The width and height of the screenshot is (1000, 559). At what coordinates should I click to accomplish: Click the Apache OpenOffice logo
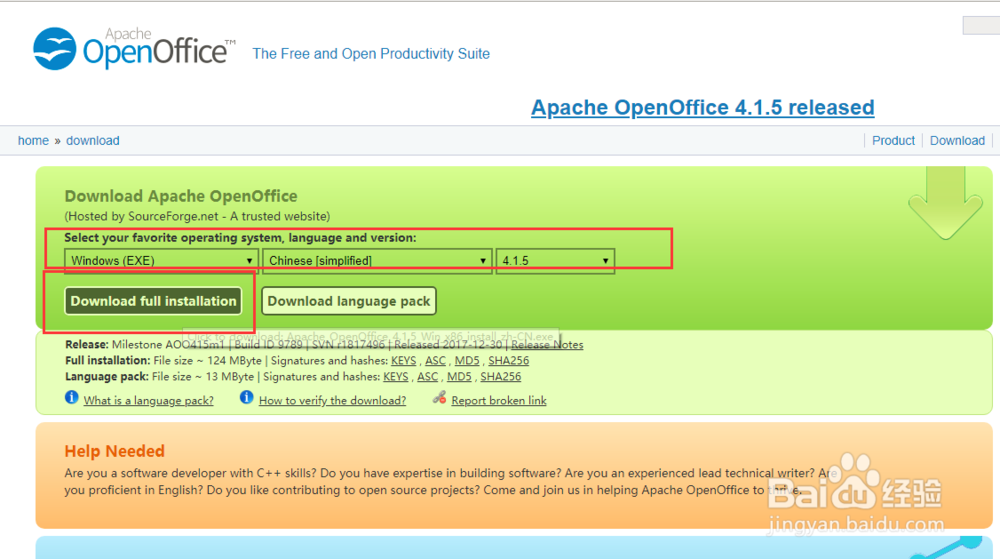coord(135,48)
